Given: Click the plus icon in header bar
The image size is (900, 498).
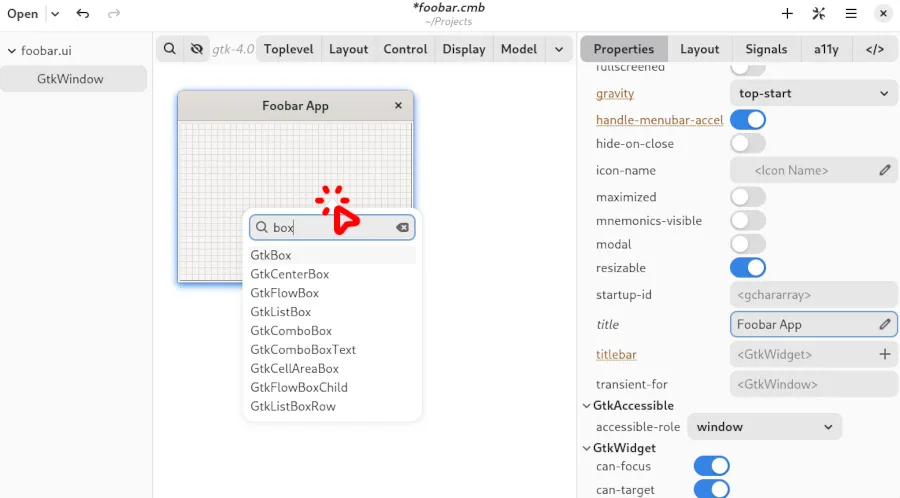Looking at the screenshot, I should click(787, 14).
